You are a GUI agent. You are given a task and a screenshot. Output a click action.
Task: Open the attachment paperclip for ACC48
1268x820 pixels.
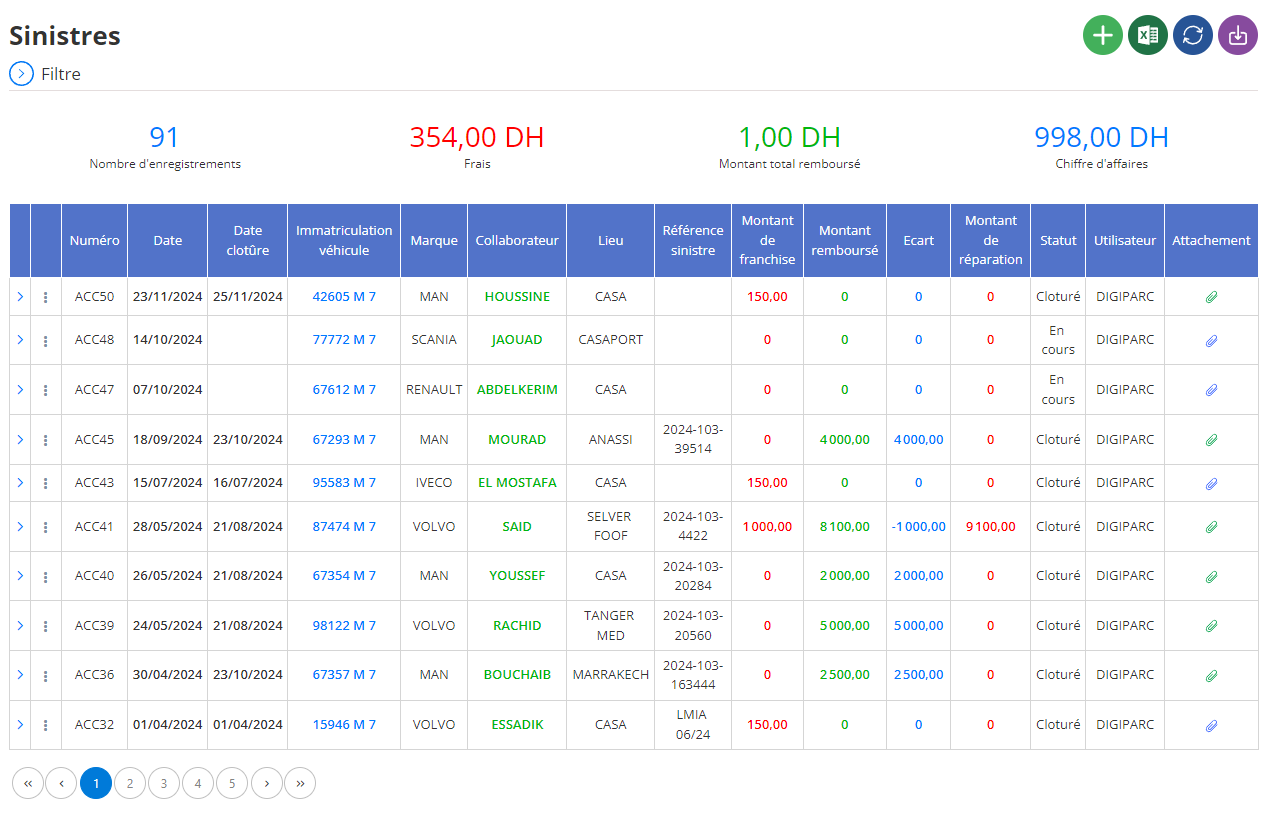[1211, 340]
